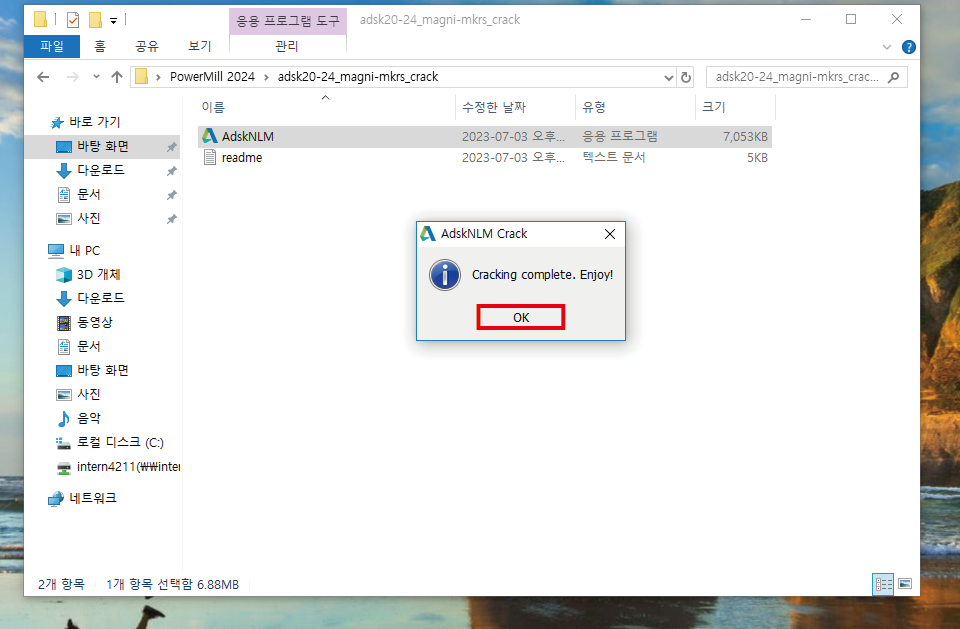Viewport: 960px width, 629px height.
Task: Click the AdskNLM Autodesk file icon
Action: coord(209,136)
